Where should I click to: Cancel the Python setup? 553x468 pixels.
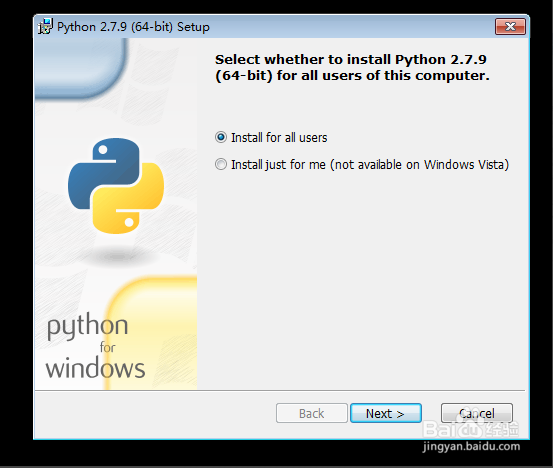click(x=477, y=413)
